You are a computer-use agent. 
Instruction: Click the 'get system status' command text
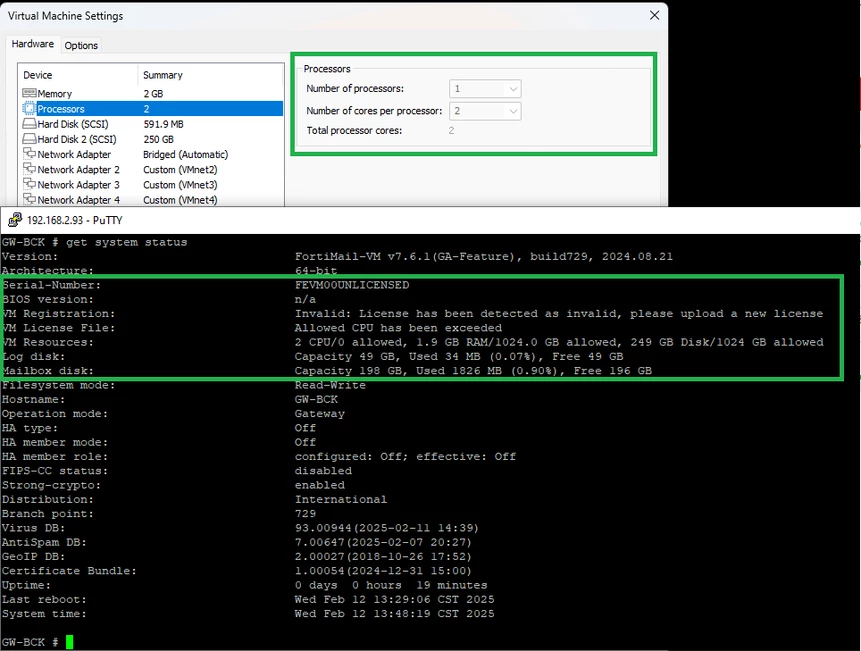point(127,242)
